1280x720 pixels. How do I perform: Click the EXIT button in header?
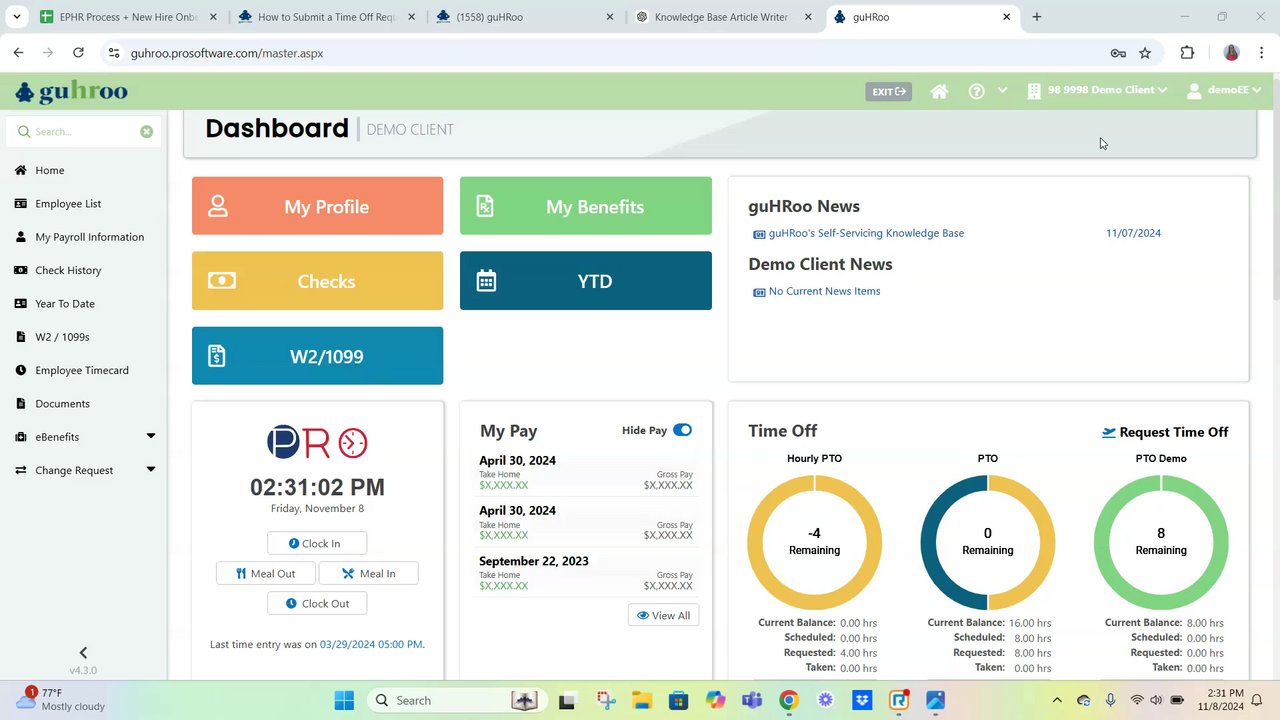click(888, 91)
